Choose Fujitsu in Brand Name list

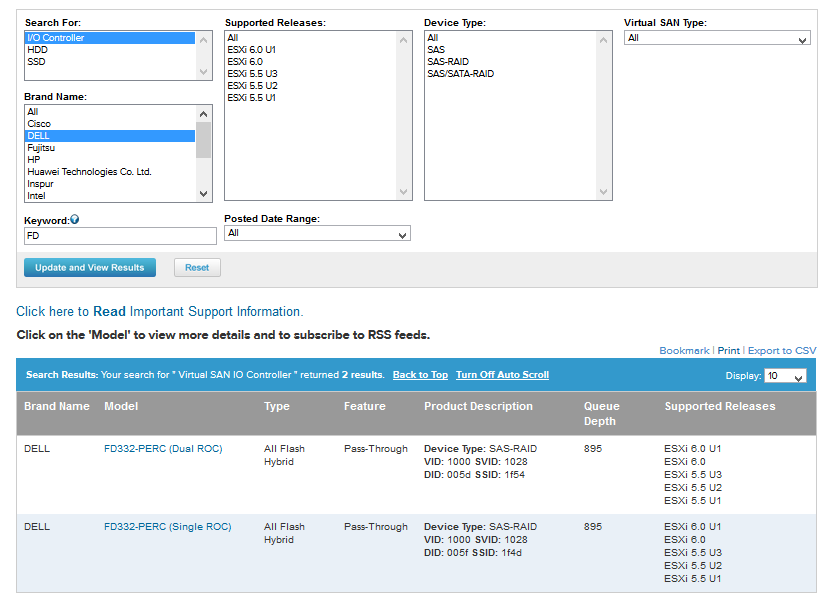[x=110, y=148]
